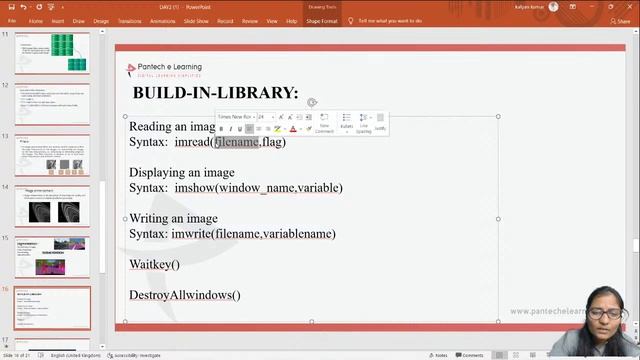The image size is (640, 360).
Task: Select the Shape Format tab
Action: [x=322, y=21]
